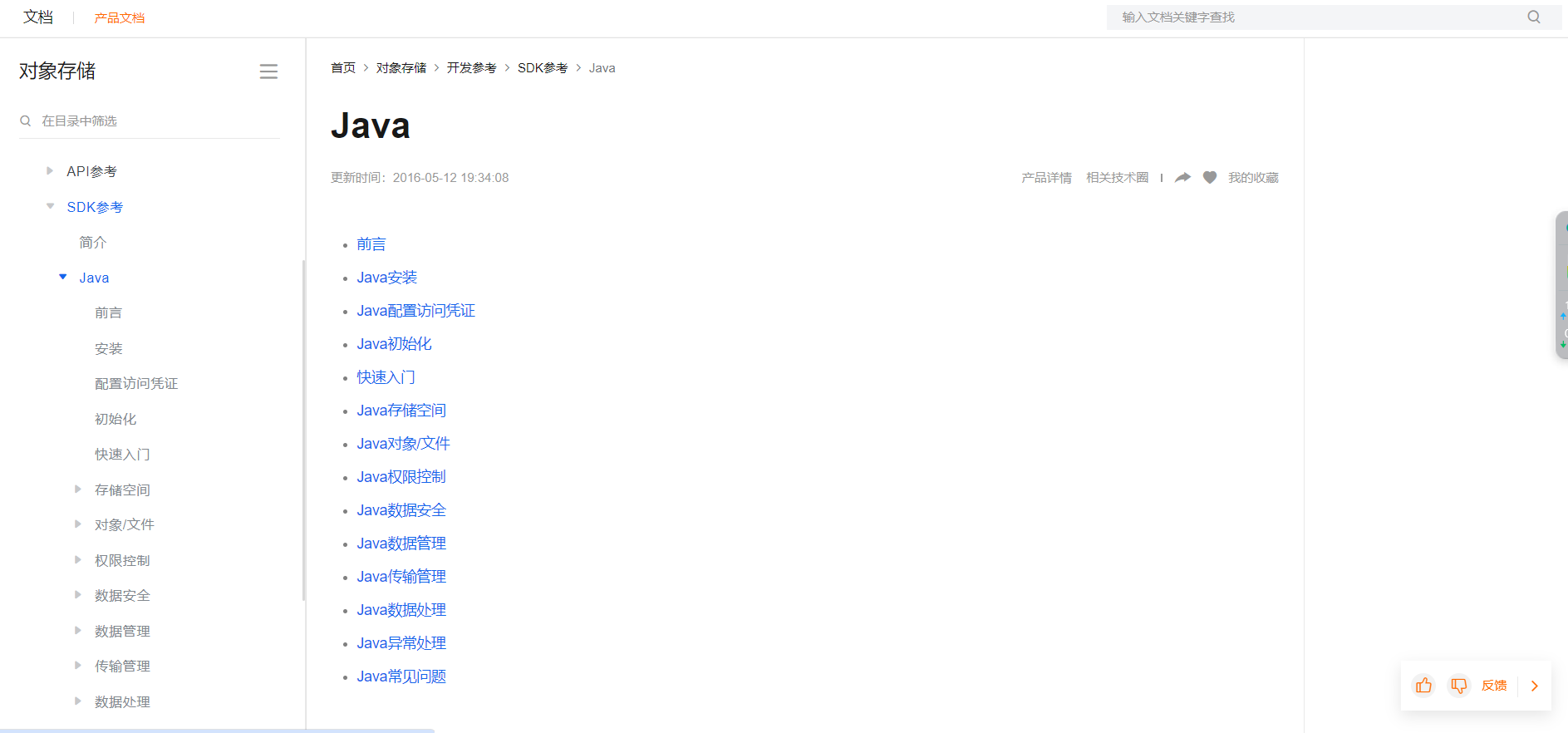Click 相关技术圈 link

pos(1117,177)
